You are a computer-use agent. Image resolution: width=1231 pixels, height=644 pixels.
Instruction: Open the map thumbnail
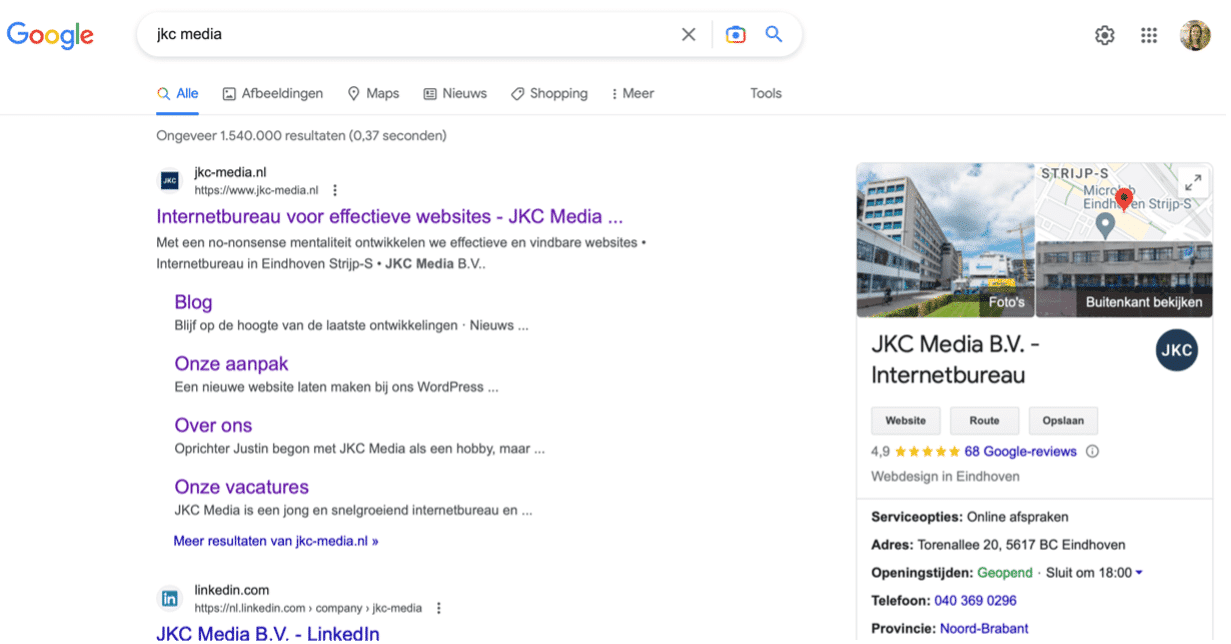(1124, 201)
